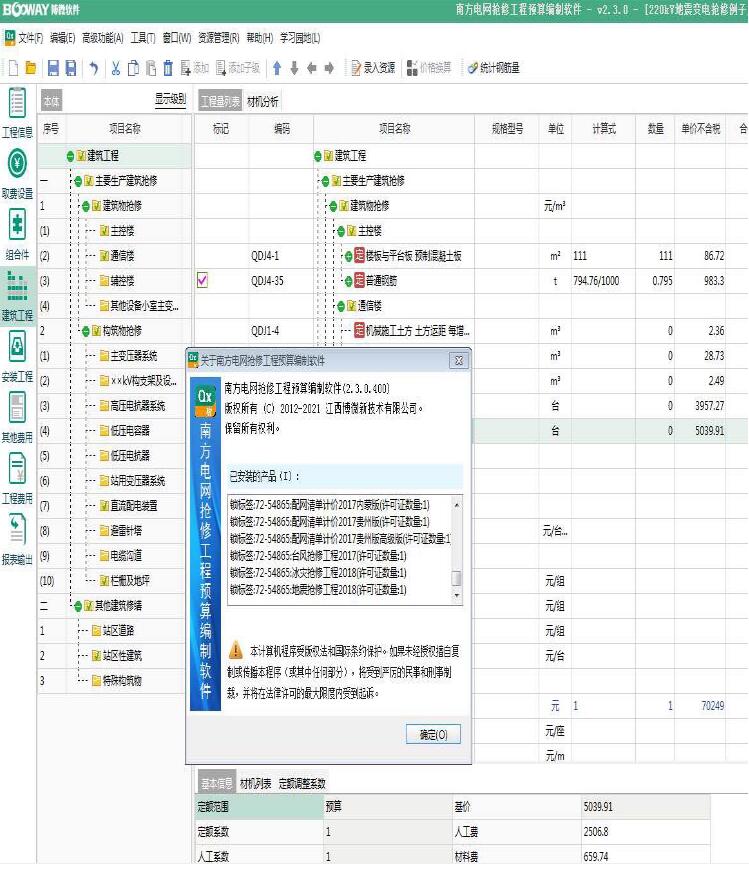Click the Move Down arrow icon
This screenshot has height=869, width=749.
click(x=294, y=68)
